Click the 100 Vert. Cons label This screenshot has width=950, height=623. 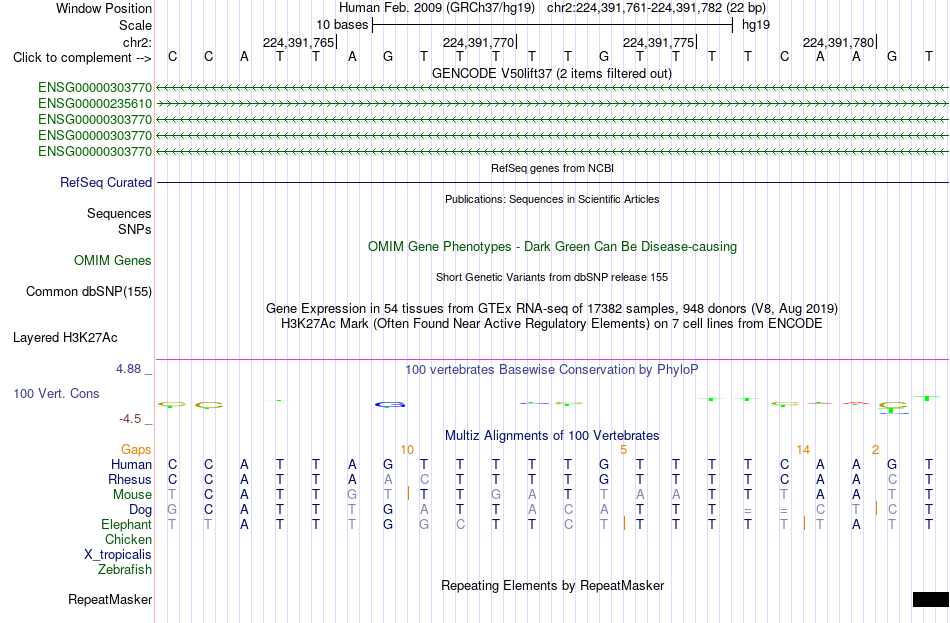[x=56, y=394]
